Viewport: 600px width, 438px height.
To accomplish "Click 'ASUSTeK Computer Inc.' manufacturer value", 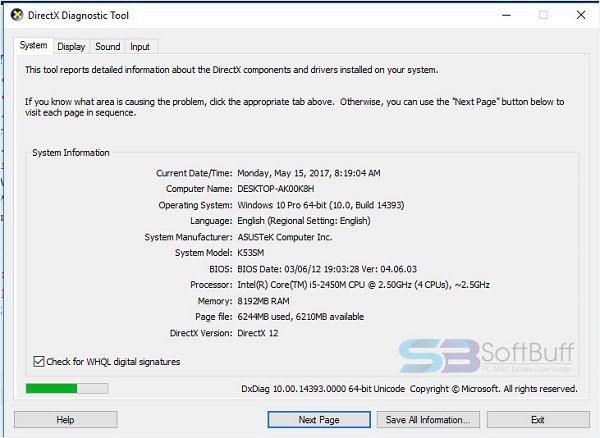I will (285, 237).
